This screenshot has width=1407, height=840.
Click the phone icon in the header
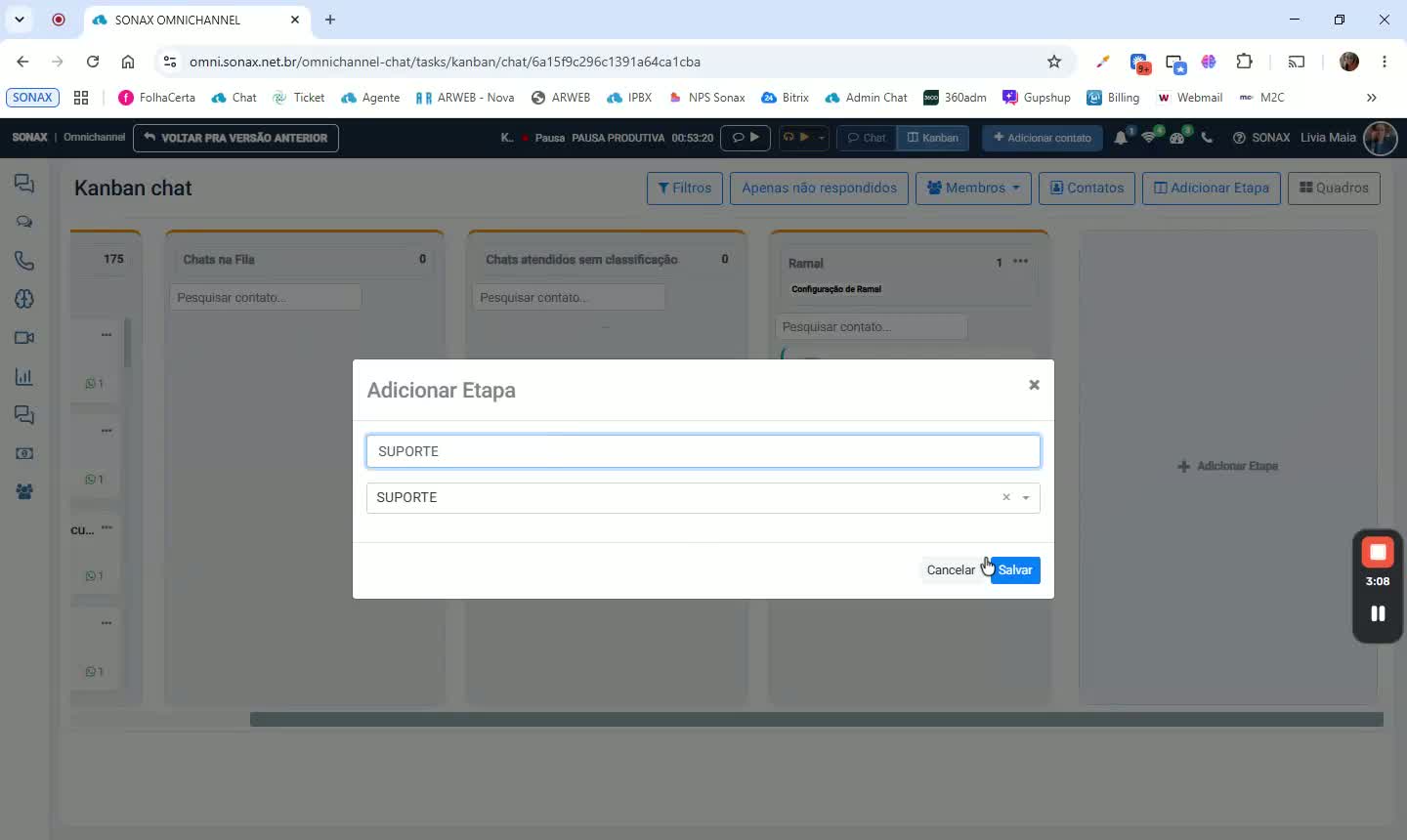click(x=1207, y=138)
